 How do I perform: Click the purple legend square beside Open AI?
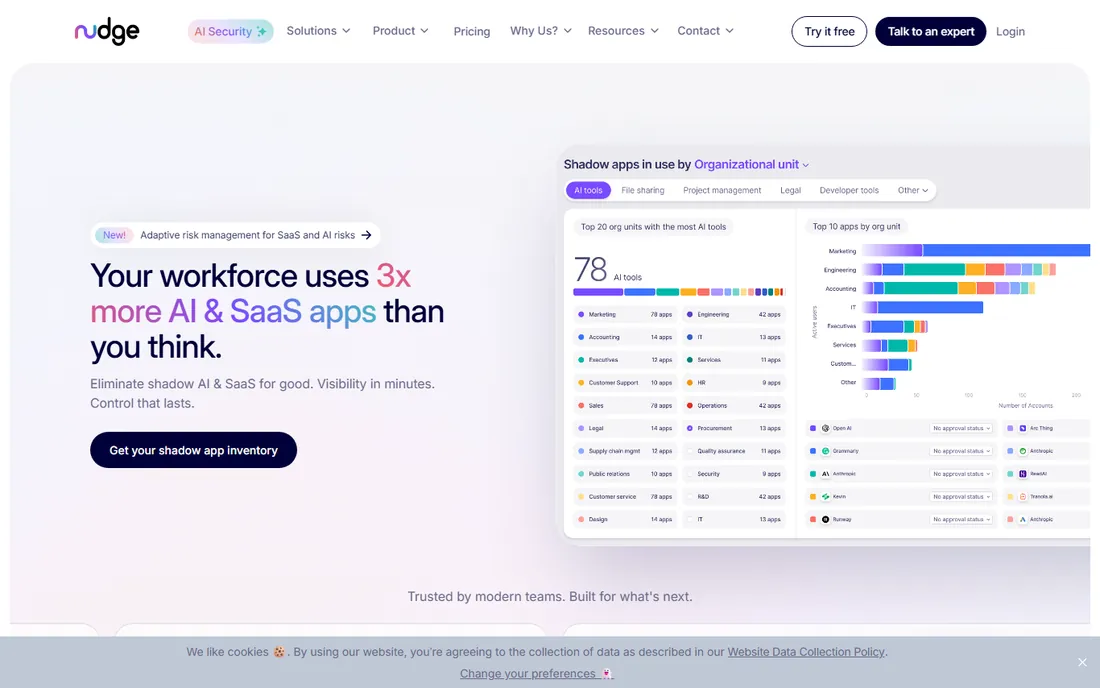pyautogui.click(x=813, y=428)
